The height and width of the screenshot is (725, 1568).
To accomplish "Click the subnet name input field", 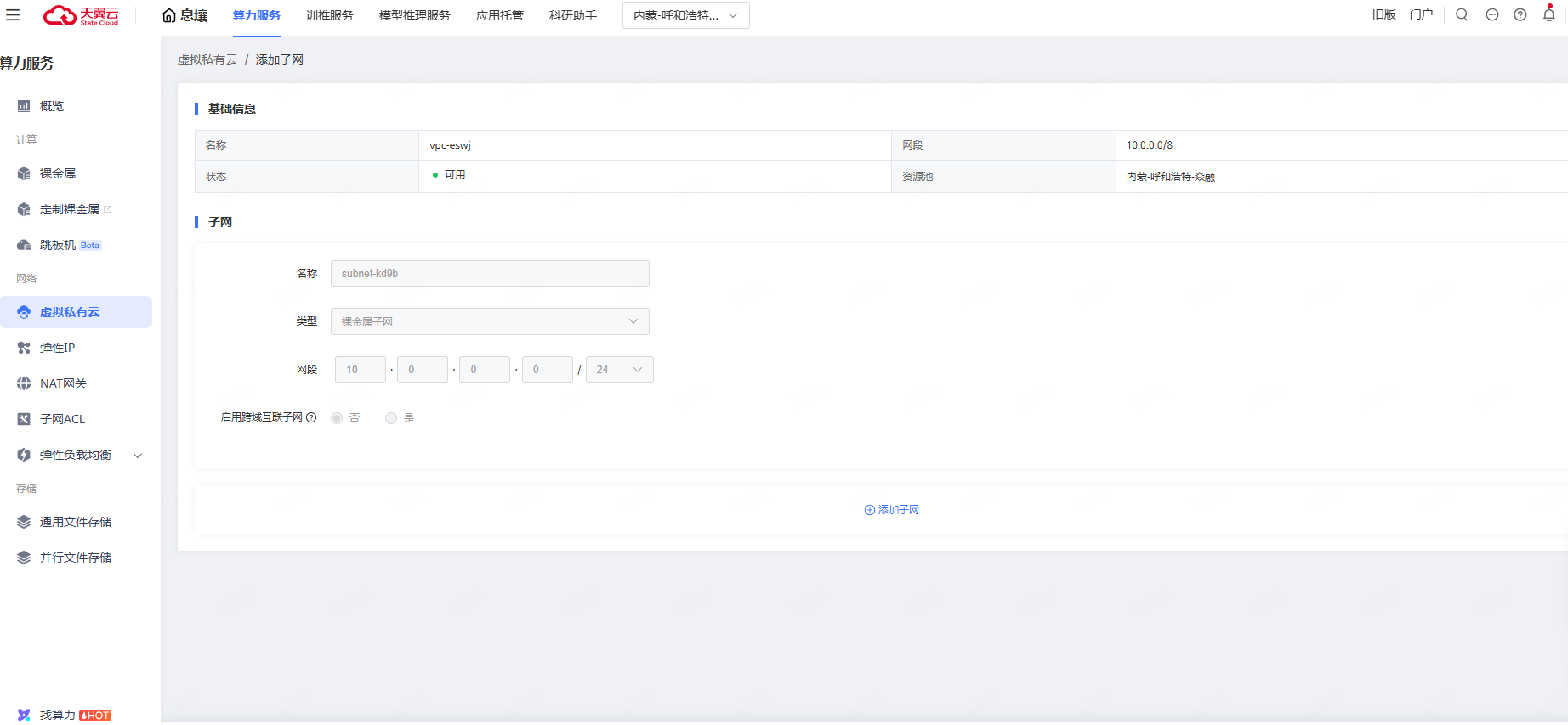I will [490, 274].
